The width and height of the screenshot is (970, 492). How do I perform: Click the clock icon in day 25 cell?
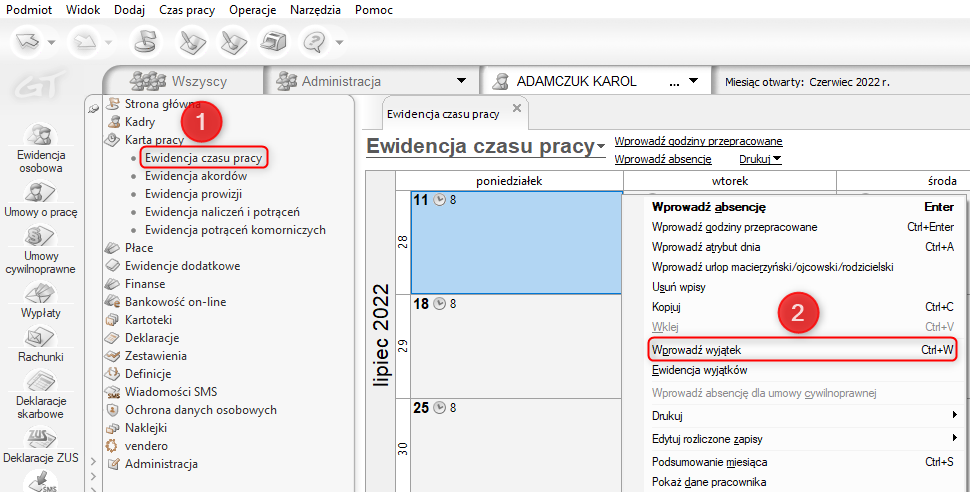click(x=439, y=408)
